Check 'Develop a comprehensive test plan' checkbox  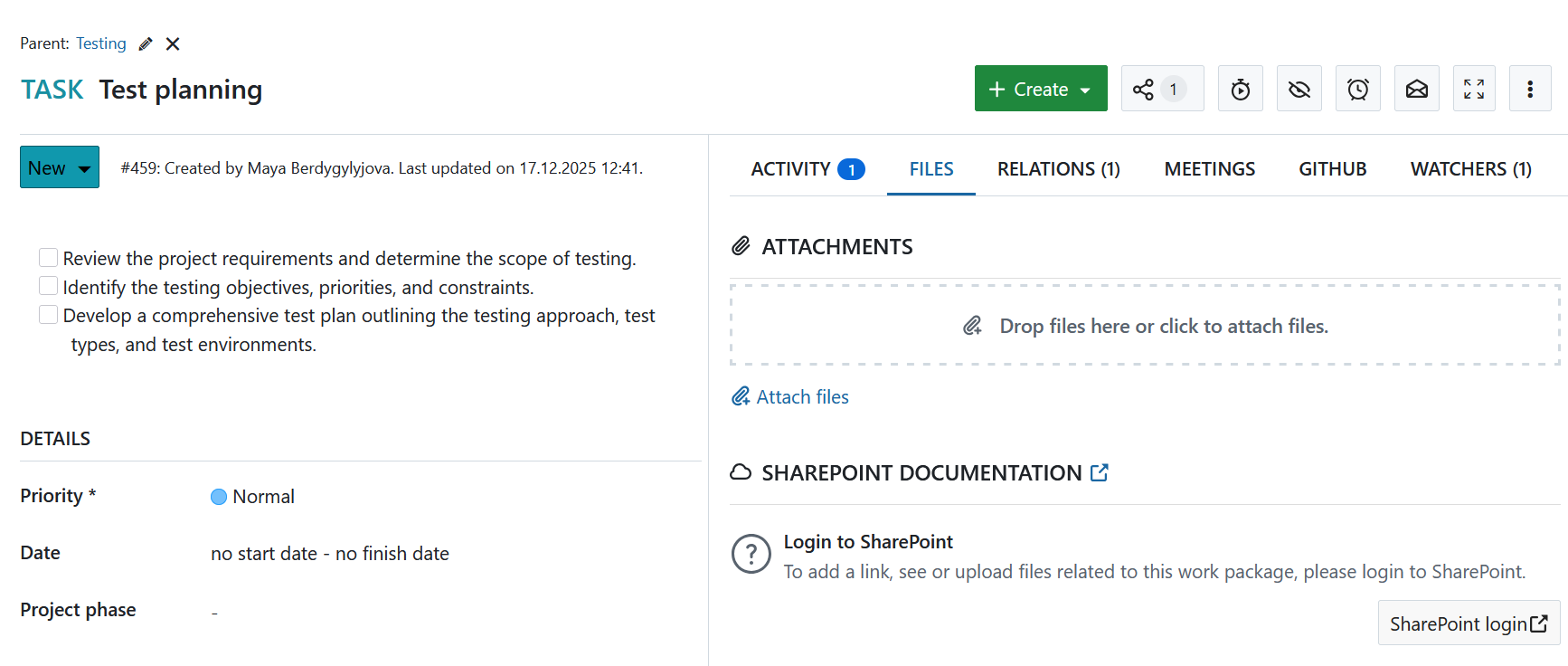pyautogui.click(x=49, y=315)
